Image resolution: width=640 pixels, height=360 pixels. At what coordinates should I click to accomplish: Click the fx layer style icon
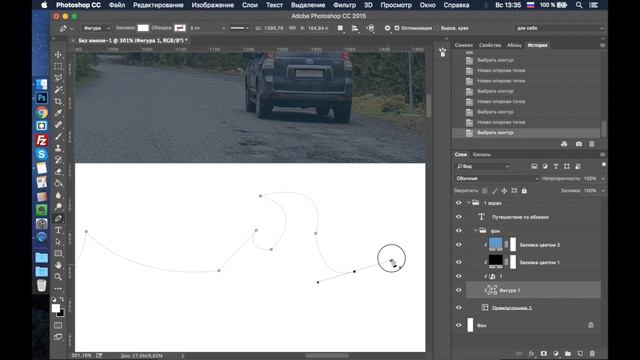coord(531,353)
